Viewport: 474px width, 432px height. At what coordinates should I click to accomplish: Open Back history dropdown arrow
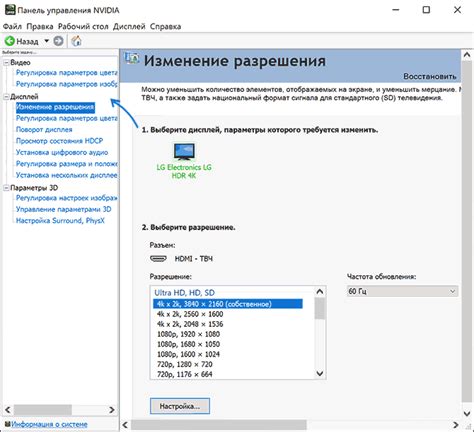(x=47, y=41)
